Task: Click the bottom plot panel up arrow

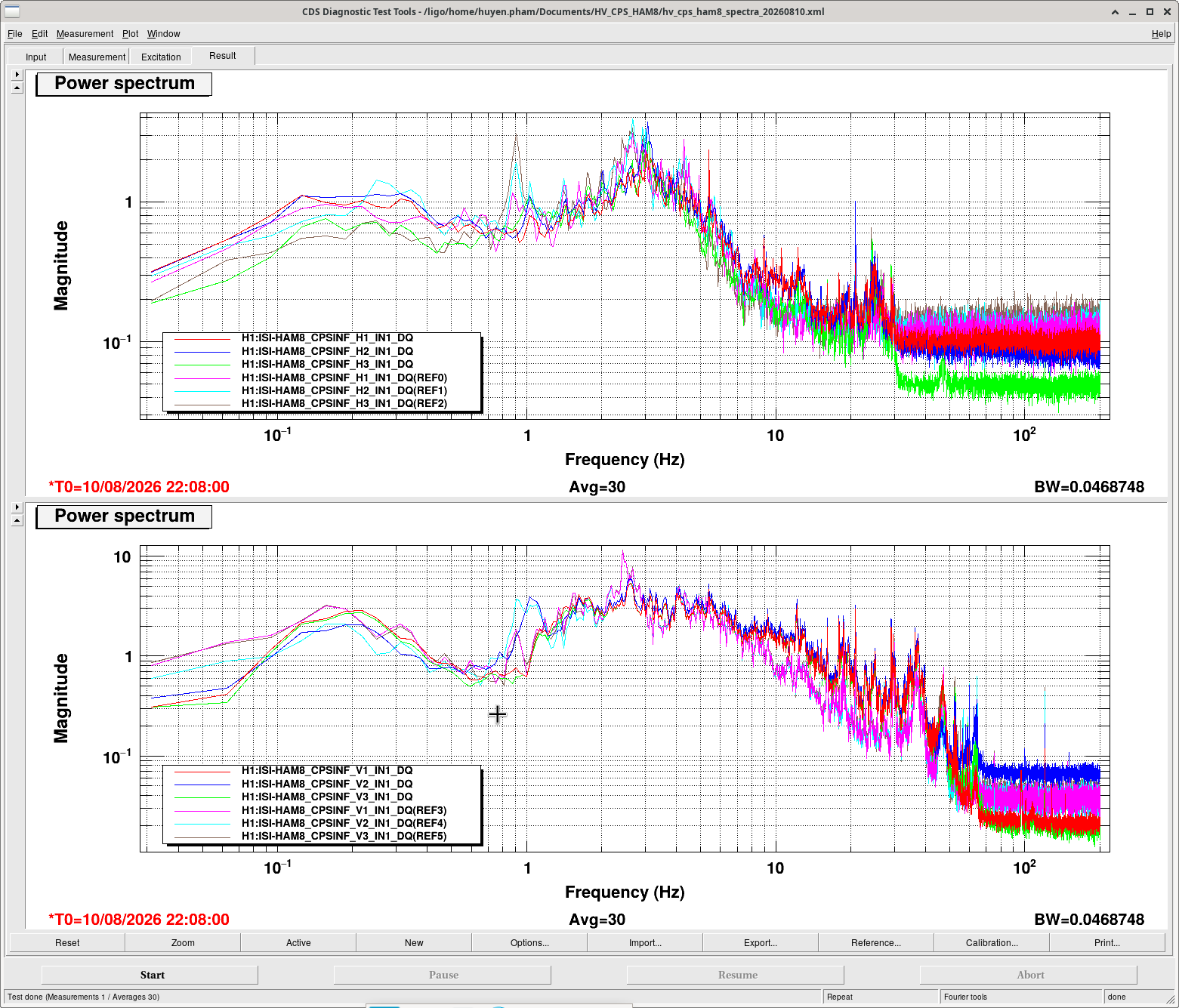Action: [x=17, y=520]
